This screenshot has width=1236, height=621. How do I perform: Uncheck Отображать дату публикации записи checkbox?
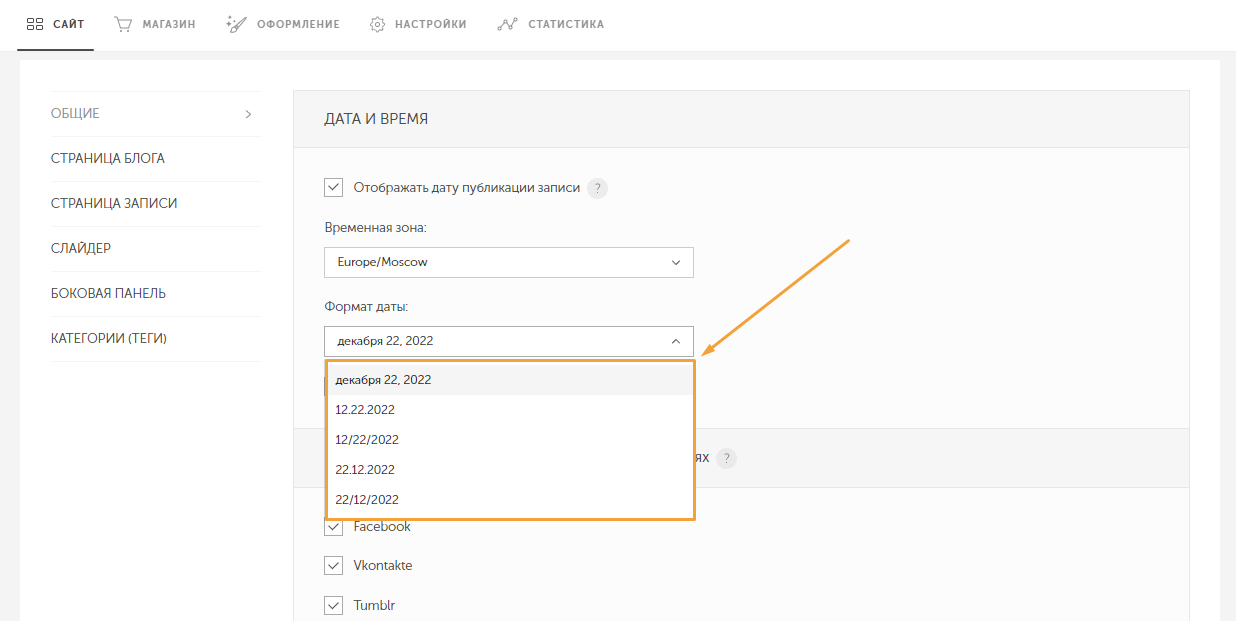(334, 187)
